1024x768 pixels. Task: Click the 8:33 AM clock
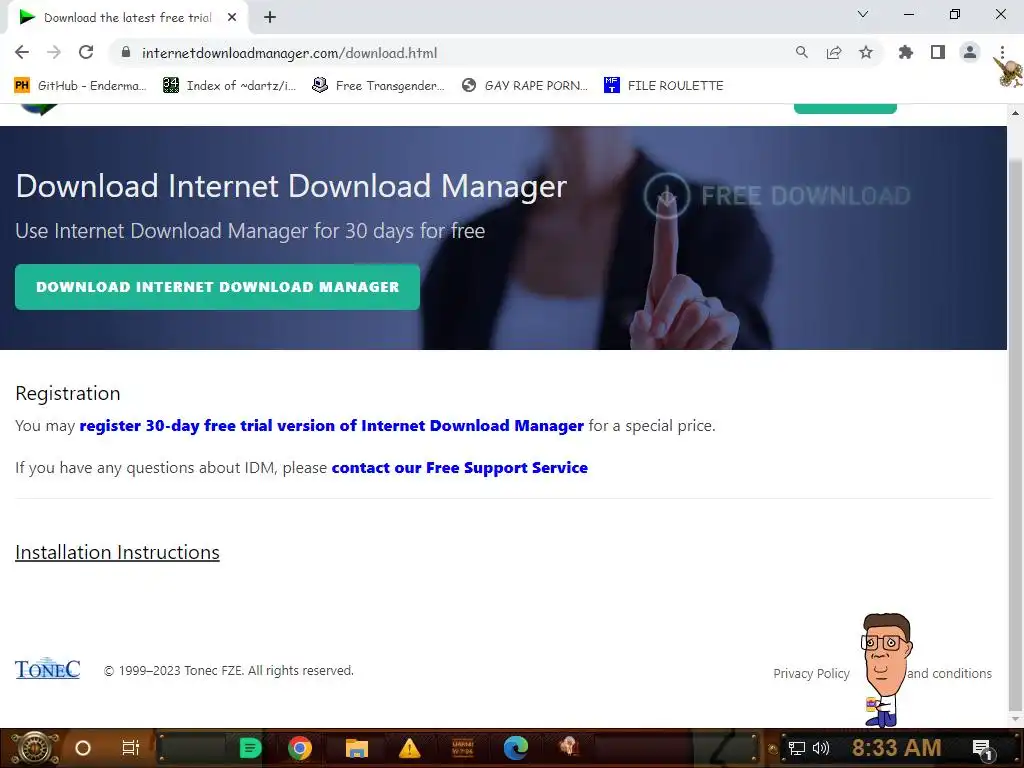(x=896, y=748)
